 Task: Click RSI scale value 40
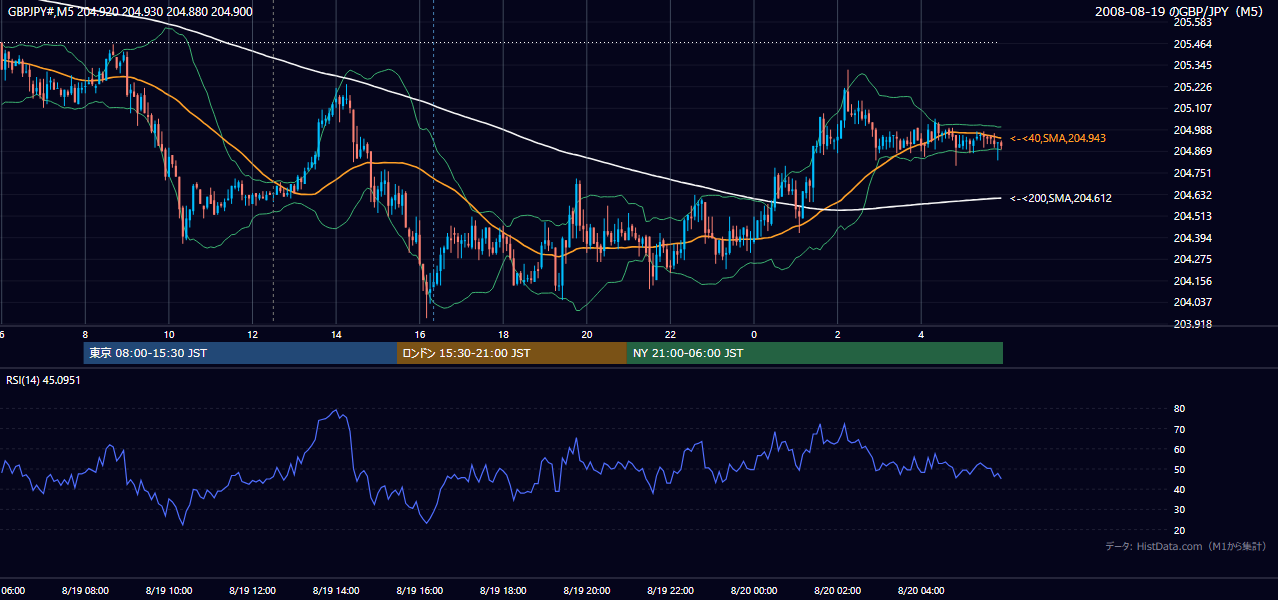pyautogui.click(x=1179, y=489)
